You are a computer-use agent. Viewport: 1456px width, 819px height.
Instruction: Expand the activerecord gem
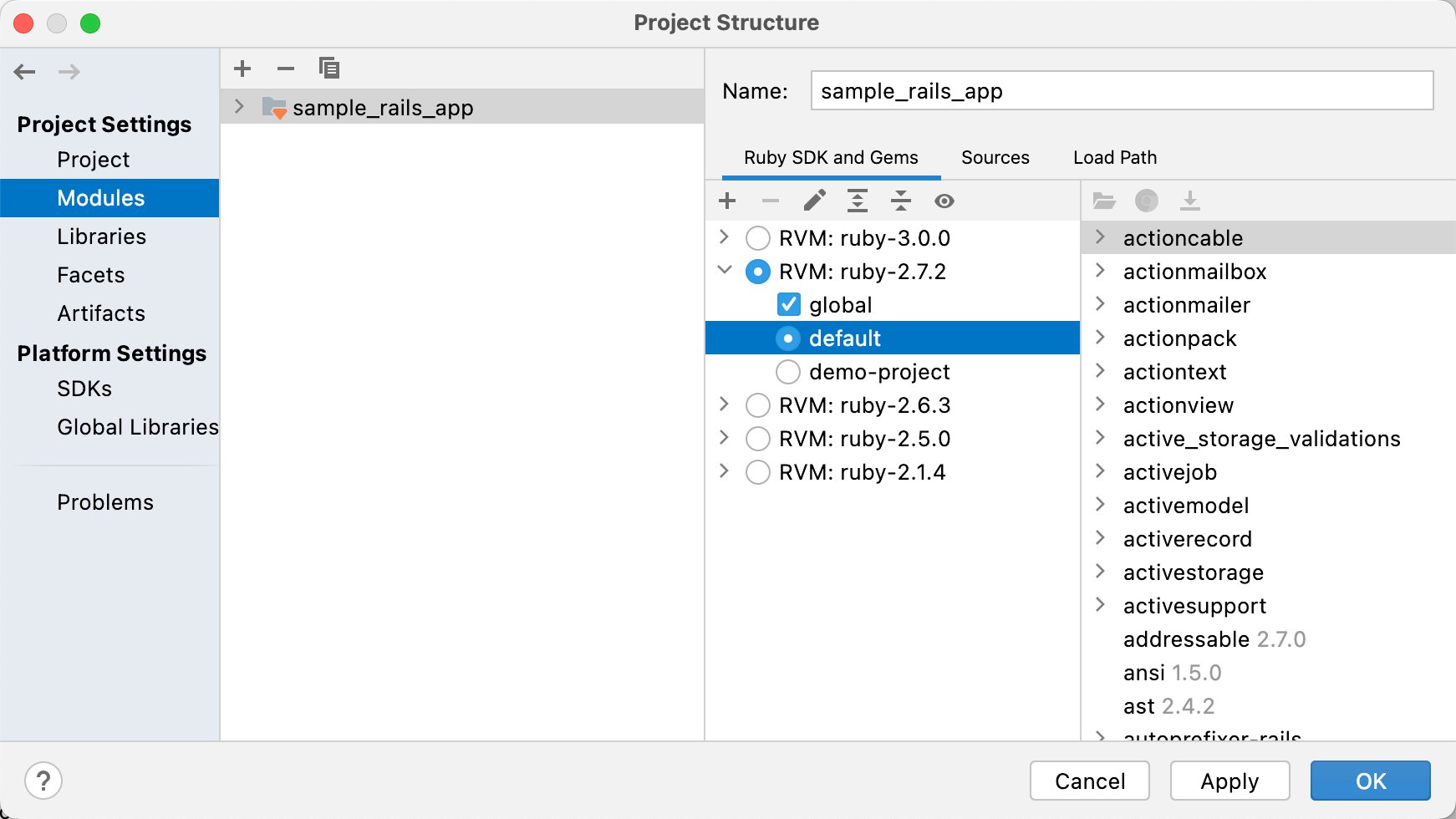click(1101, 538)
